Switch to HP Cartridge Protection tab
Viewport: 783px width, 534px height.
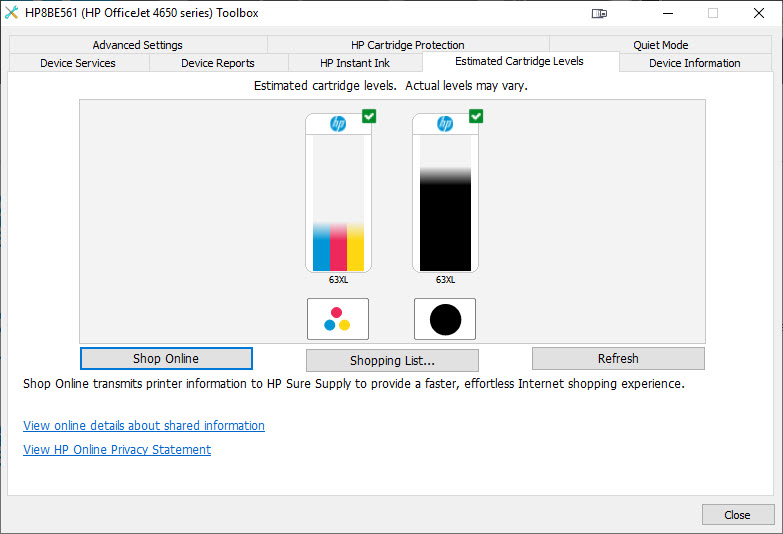point(408,45)
